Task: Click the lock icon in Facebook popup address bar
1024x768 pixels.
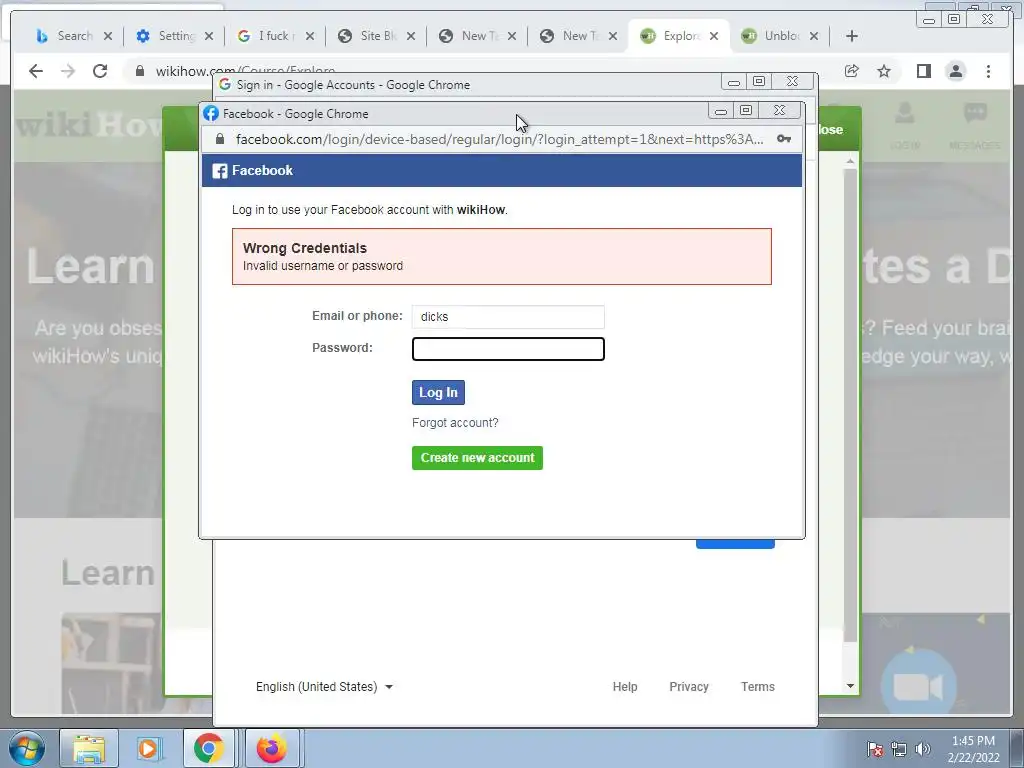Action: click(x=220, y=139)
